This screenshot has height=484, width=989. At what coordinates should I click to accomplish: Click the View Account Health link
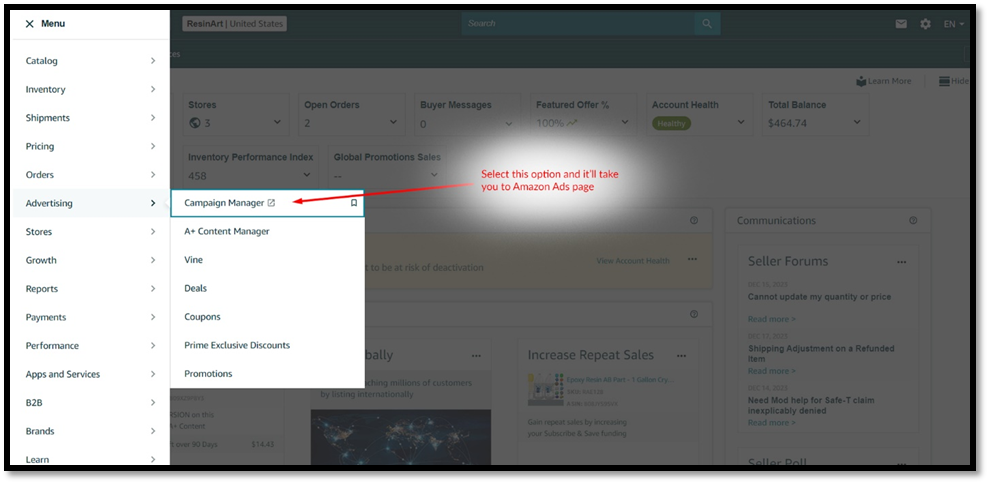(633, 261)
